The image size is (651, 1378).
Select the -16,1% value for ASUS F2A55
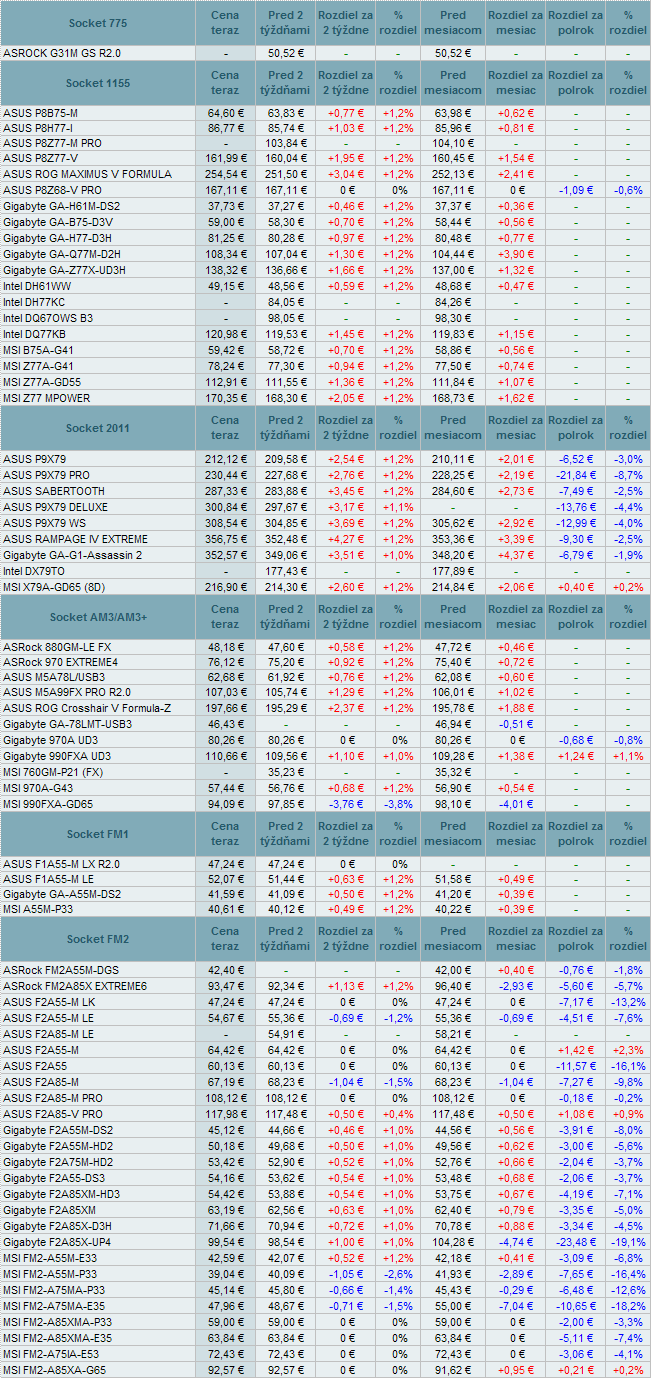point(628,1066)
